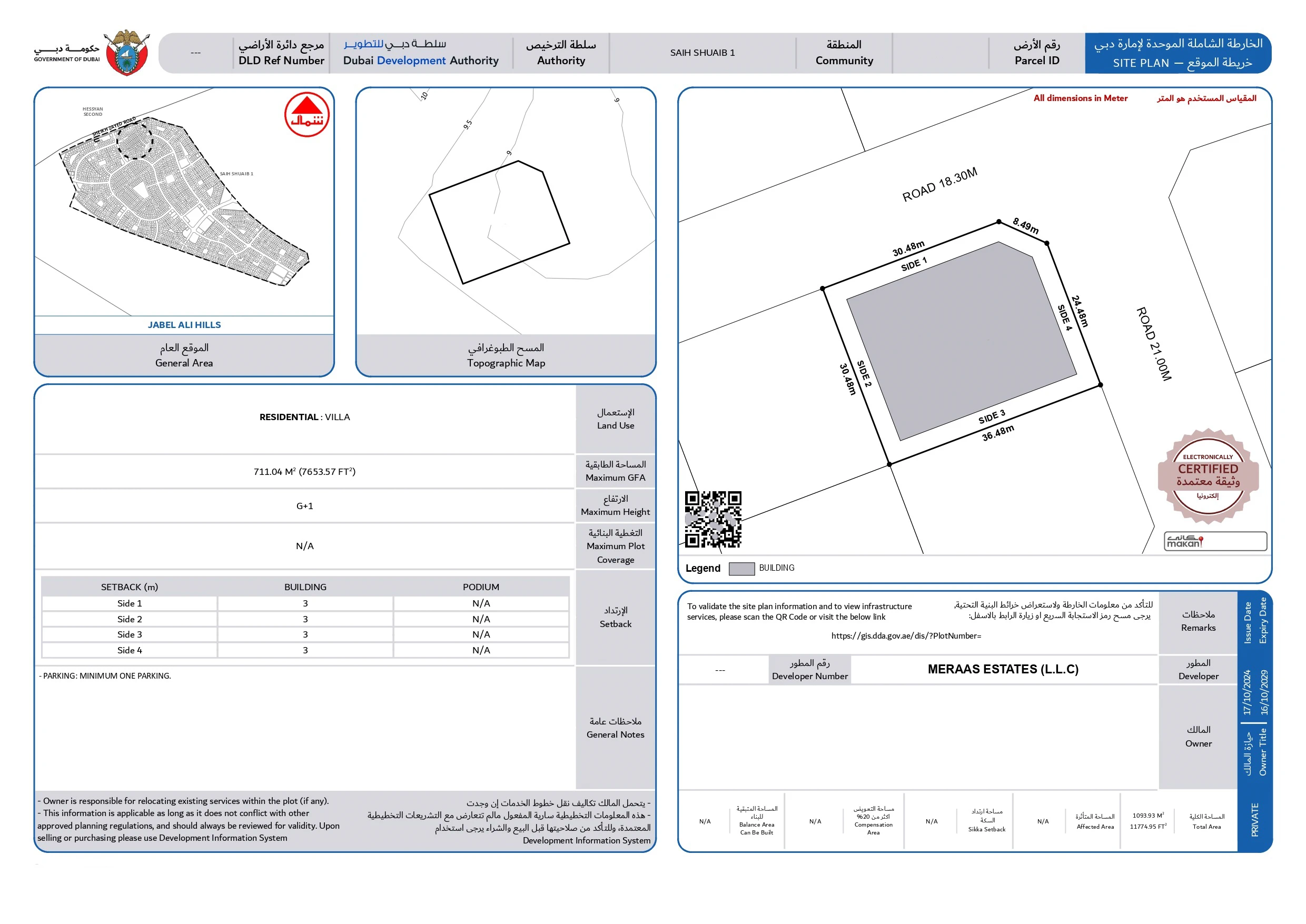Click the SETBACK (m) column header
The height and width of the screenshot is (924, 1306).
click(x=130, y=587)
